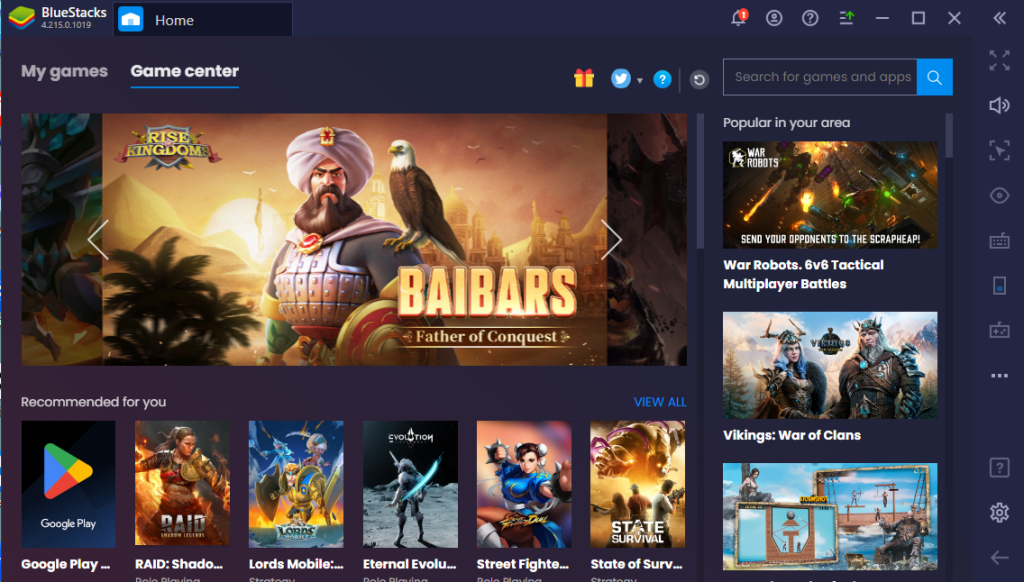Toggle the eye icon in sidebar

tap(999, 195)
